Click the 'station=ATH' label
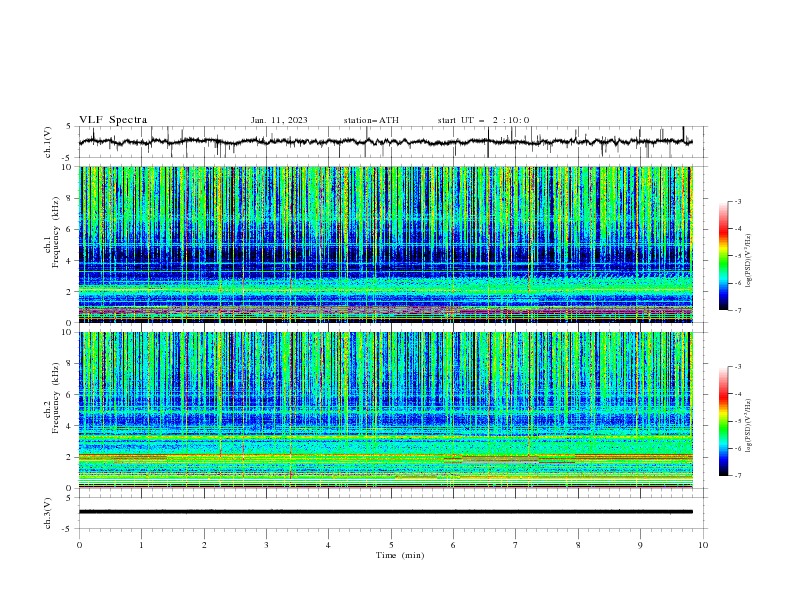Viewport: 792px width, 612px height. click(371, 120)
